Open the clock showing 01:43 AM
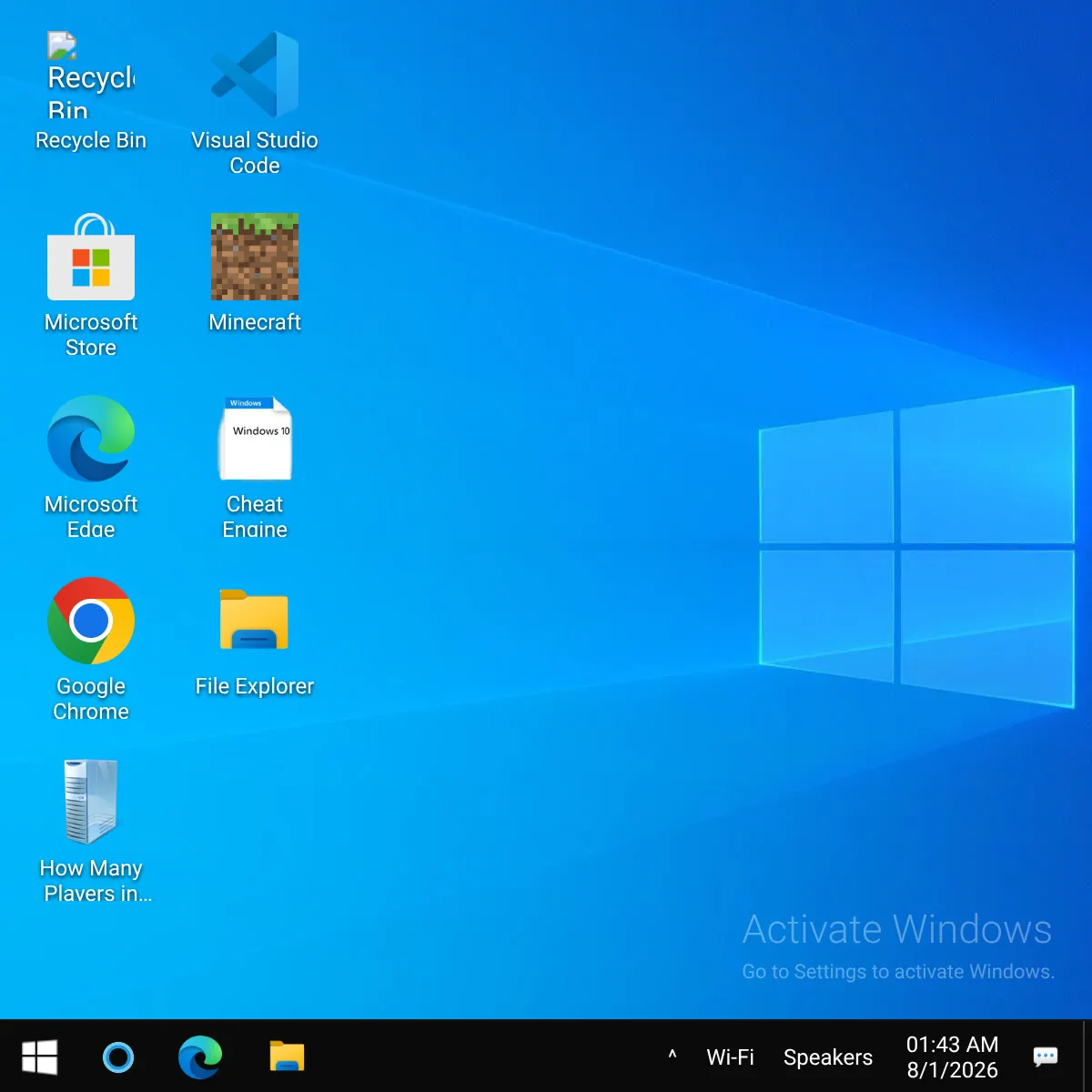The image size is (1092, 1092). pyautogui.click(x=952, y=1057)
